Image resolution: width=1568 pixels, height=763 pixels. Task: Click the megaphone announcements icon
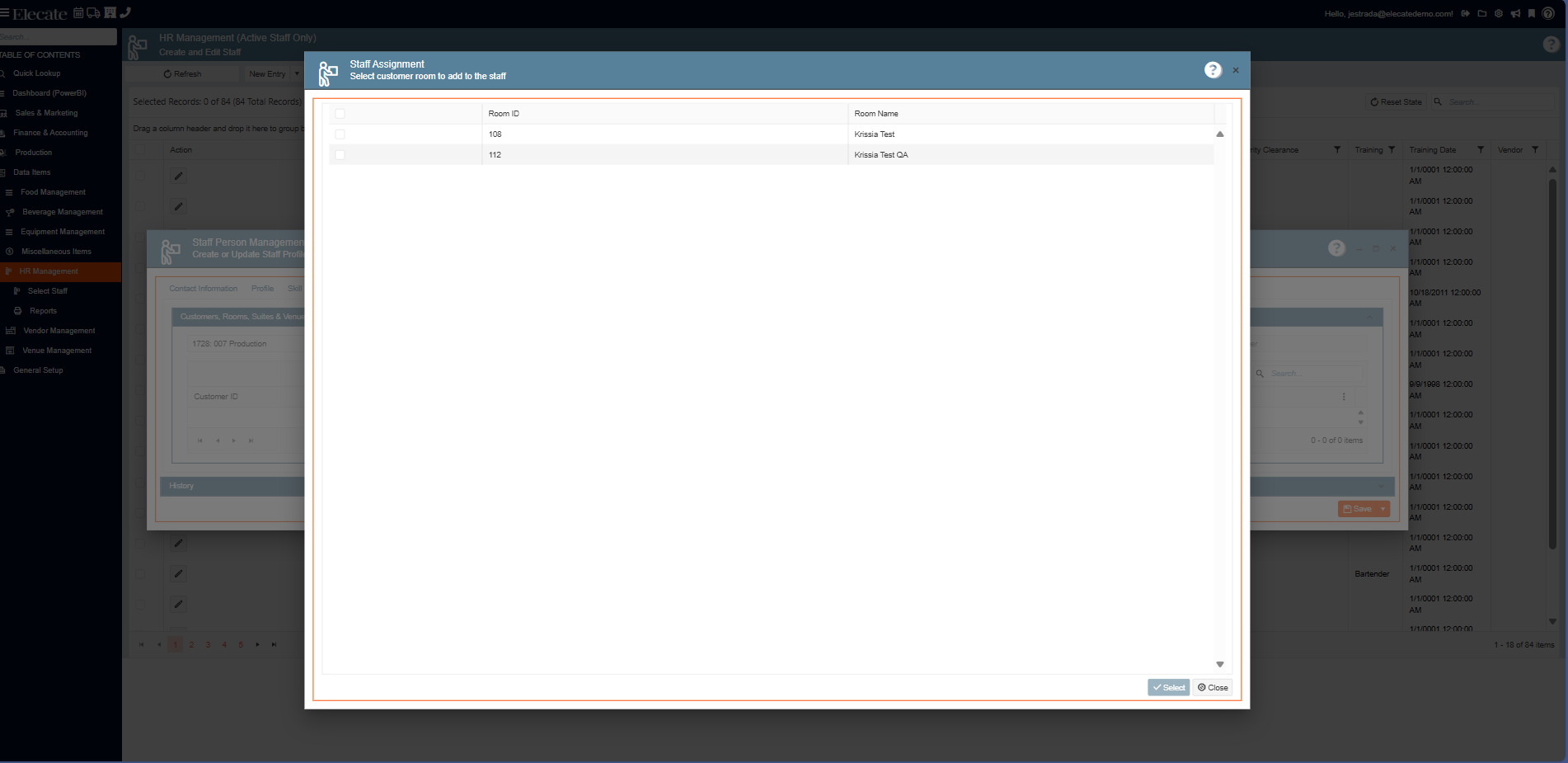tap(1514, 13)
